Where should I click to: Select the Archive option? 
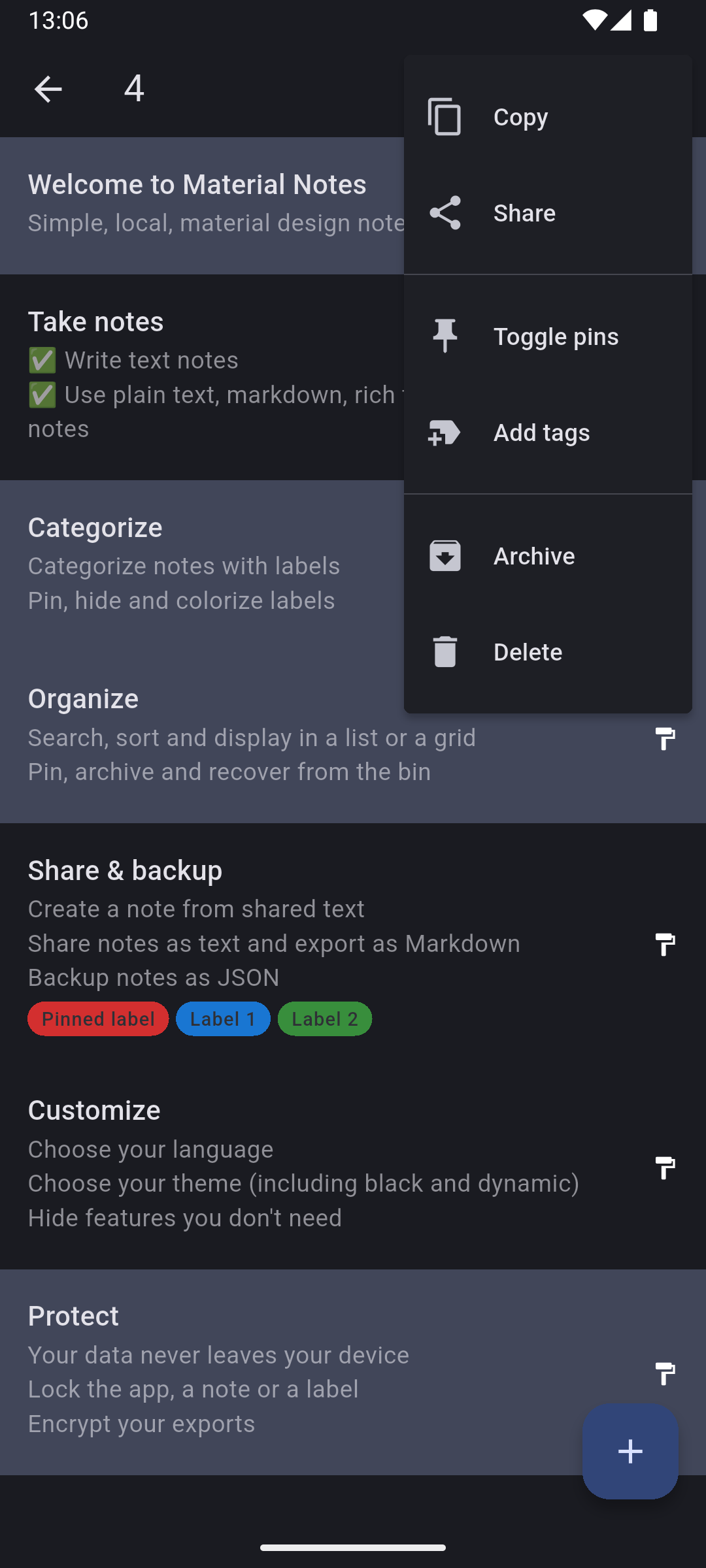[534, 556]
